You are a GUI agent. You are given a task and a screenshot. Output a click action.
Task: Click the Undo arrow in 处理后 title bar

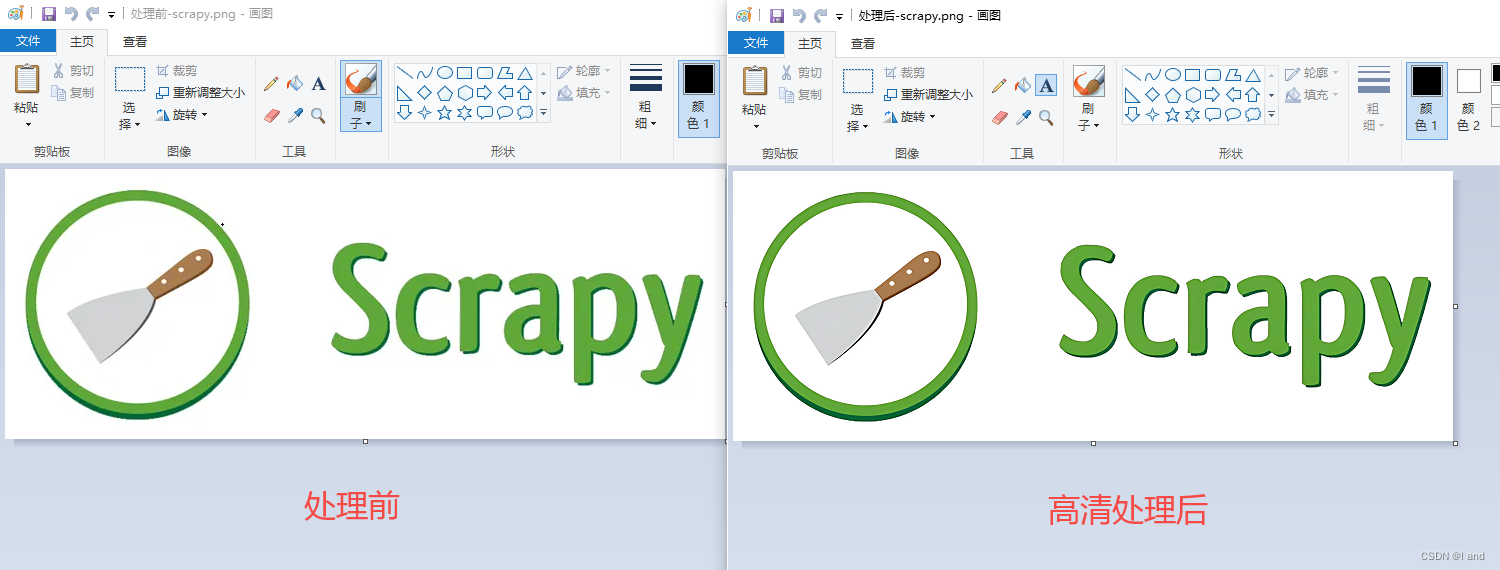(x=799, y=15)
